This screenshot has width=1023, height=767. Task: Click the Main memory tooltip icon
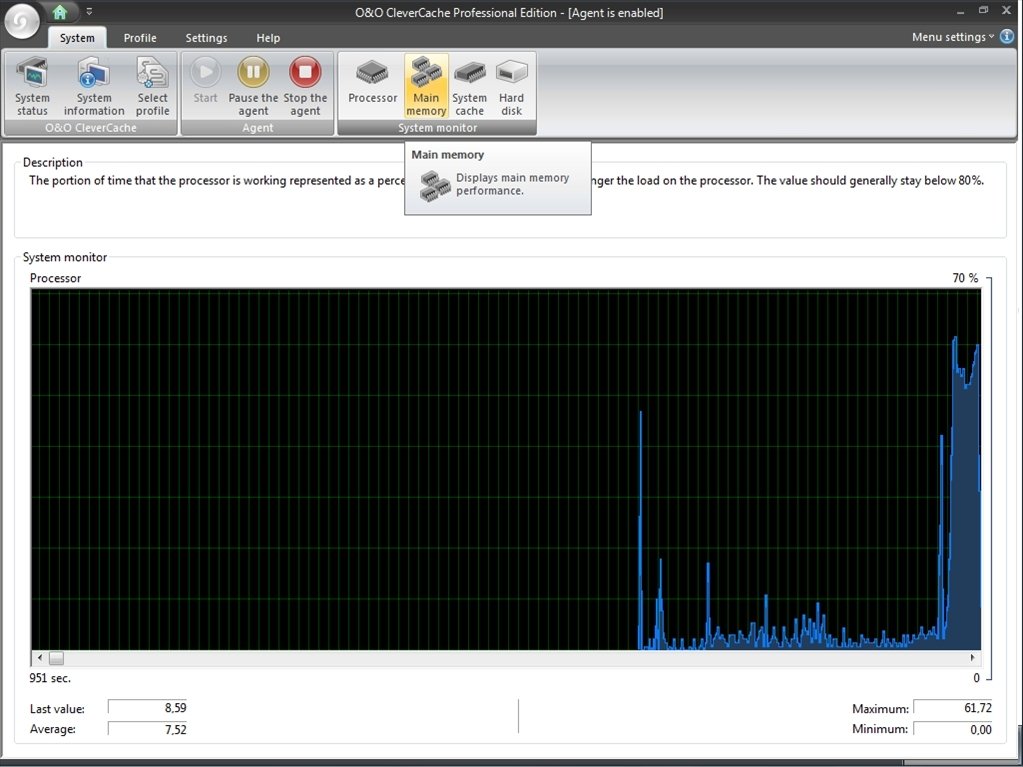435,186
